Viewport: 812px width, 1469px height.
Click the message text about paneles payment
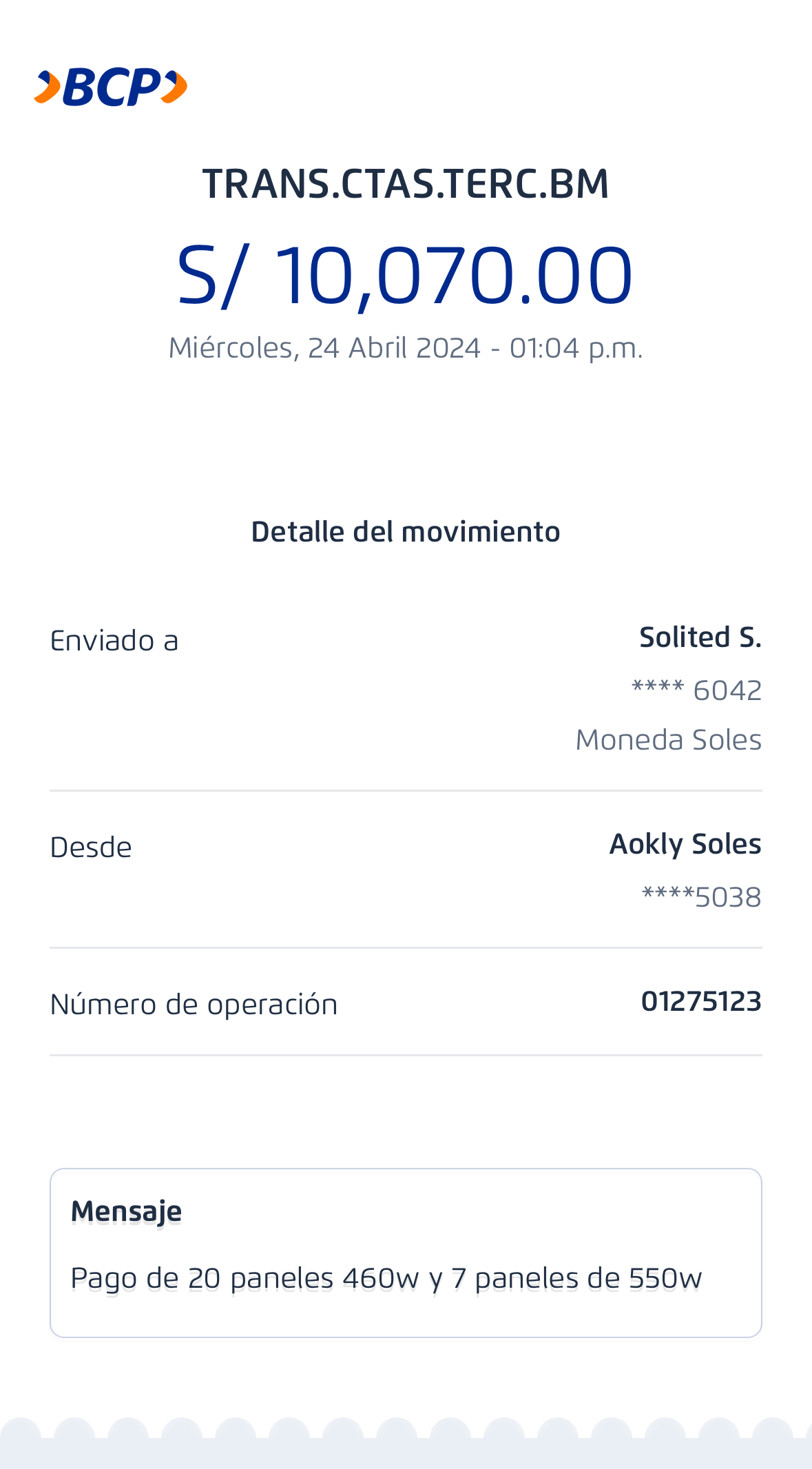point(386,1278)
